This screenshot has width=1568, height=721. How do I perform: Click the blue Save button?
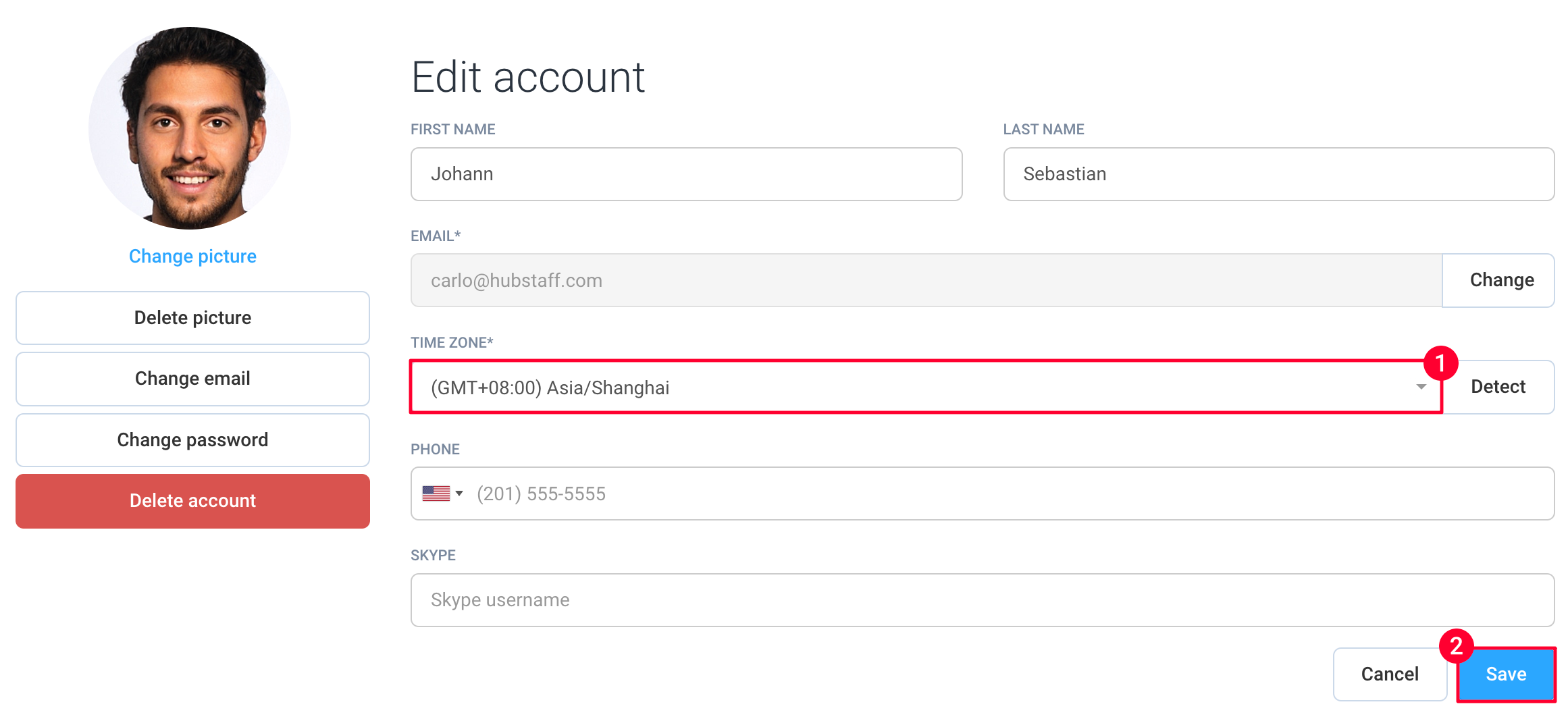[1506, 674]
